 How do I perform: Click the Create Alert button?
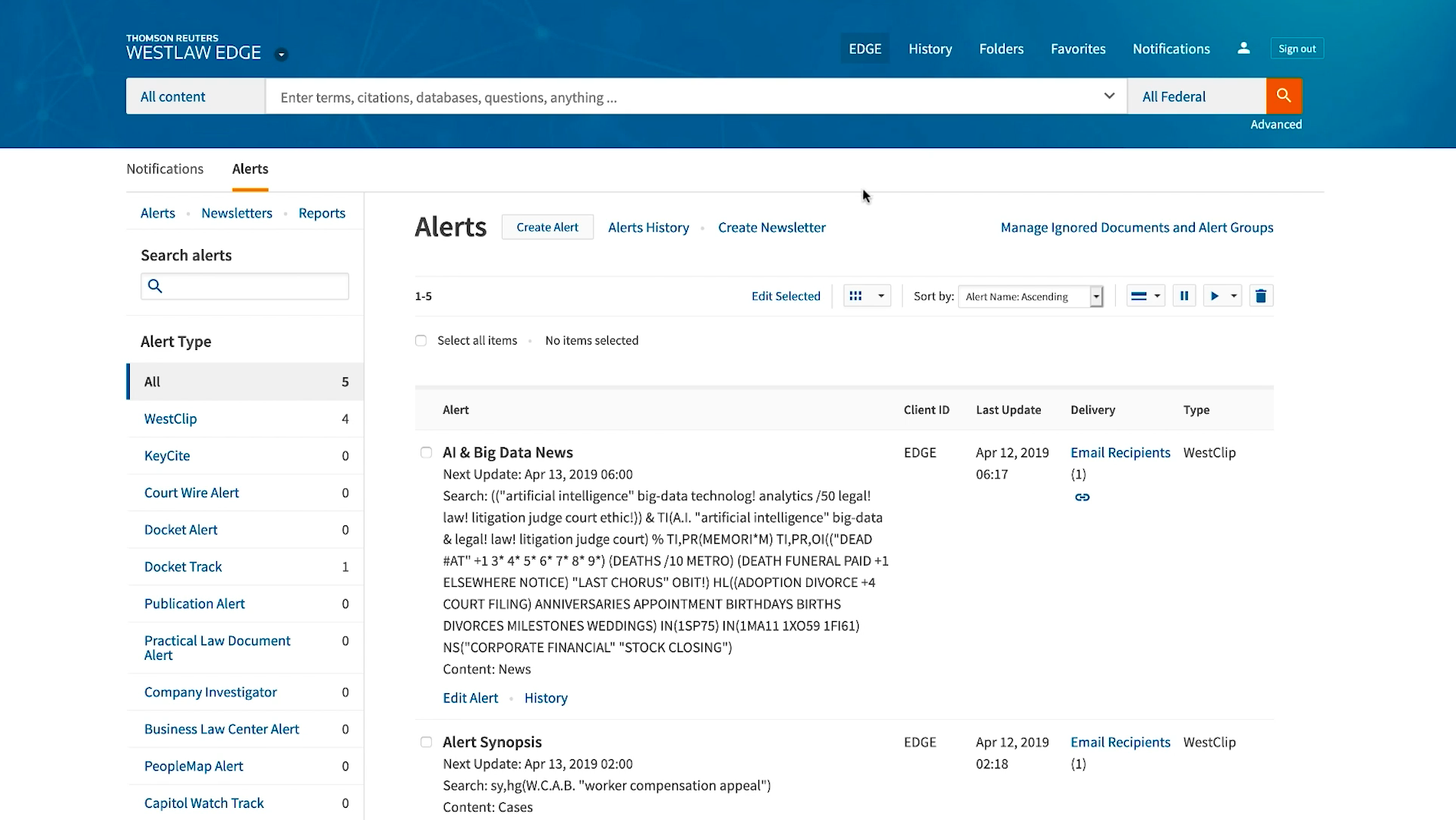click(547, 227)
